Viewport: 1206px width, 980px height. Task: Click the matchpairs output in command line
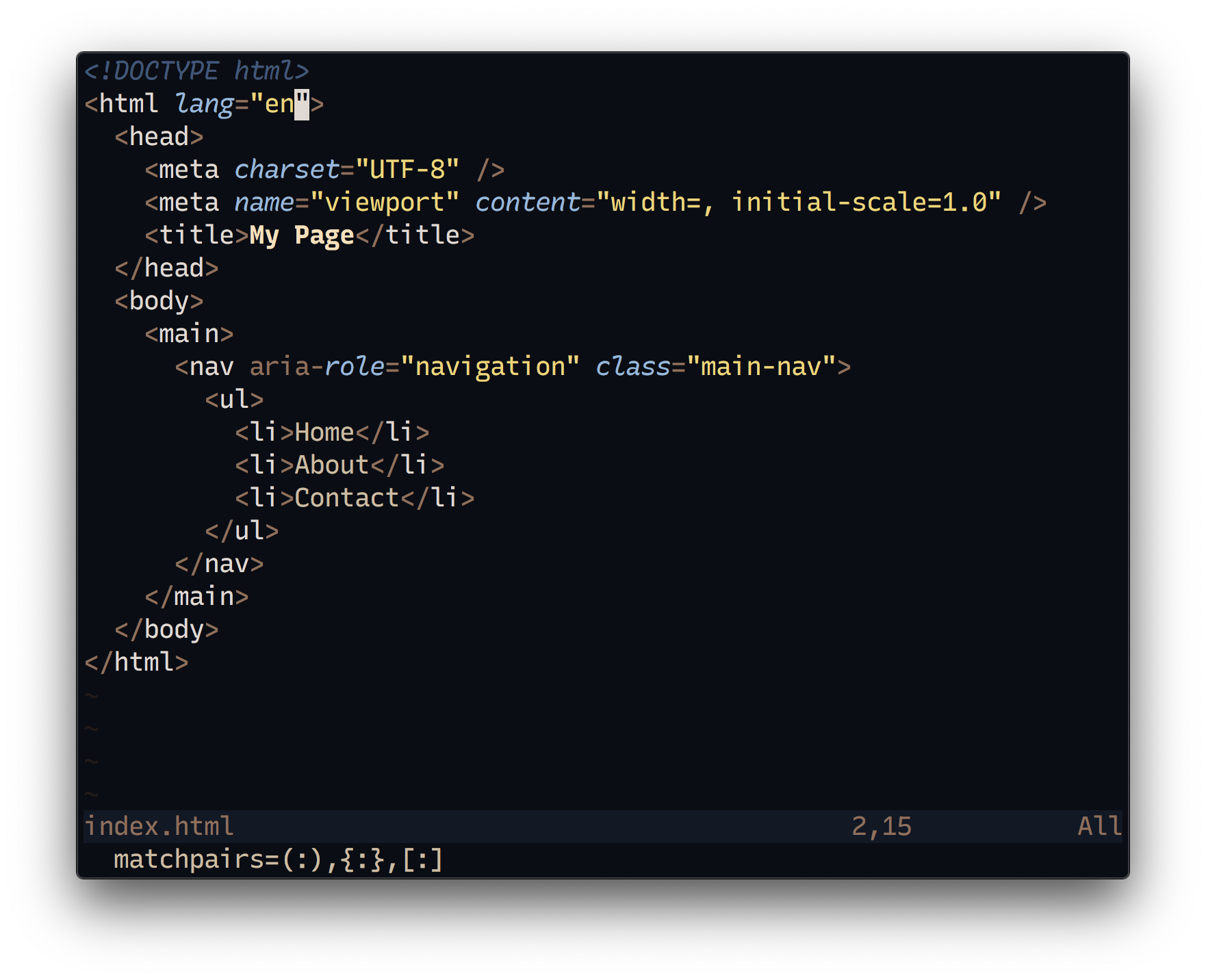click(279, 860)
